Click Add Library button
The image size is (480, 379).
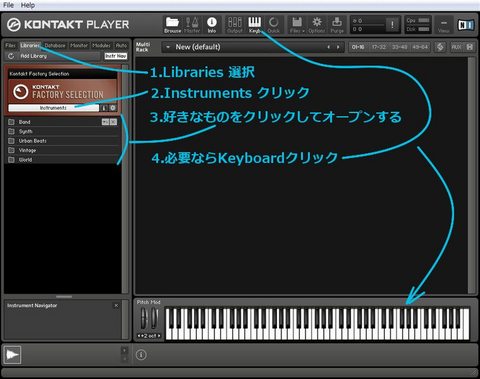[x=34, y=56]
